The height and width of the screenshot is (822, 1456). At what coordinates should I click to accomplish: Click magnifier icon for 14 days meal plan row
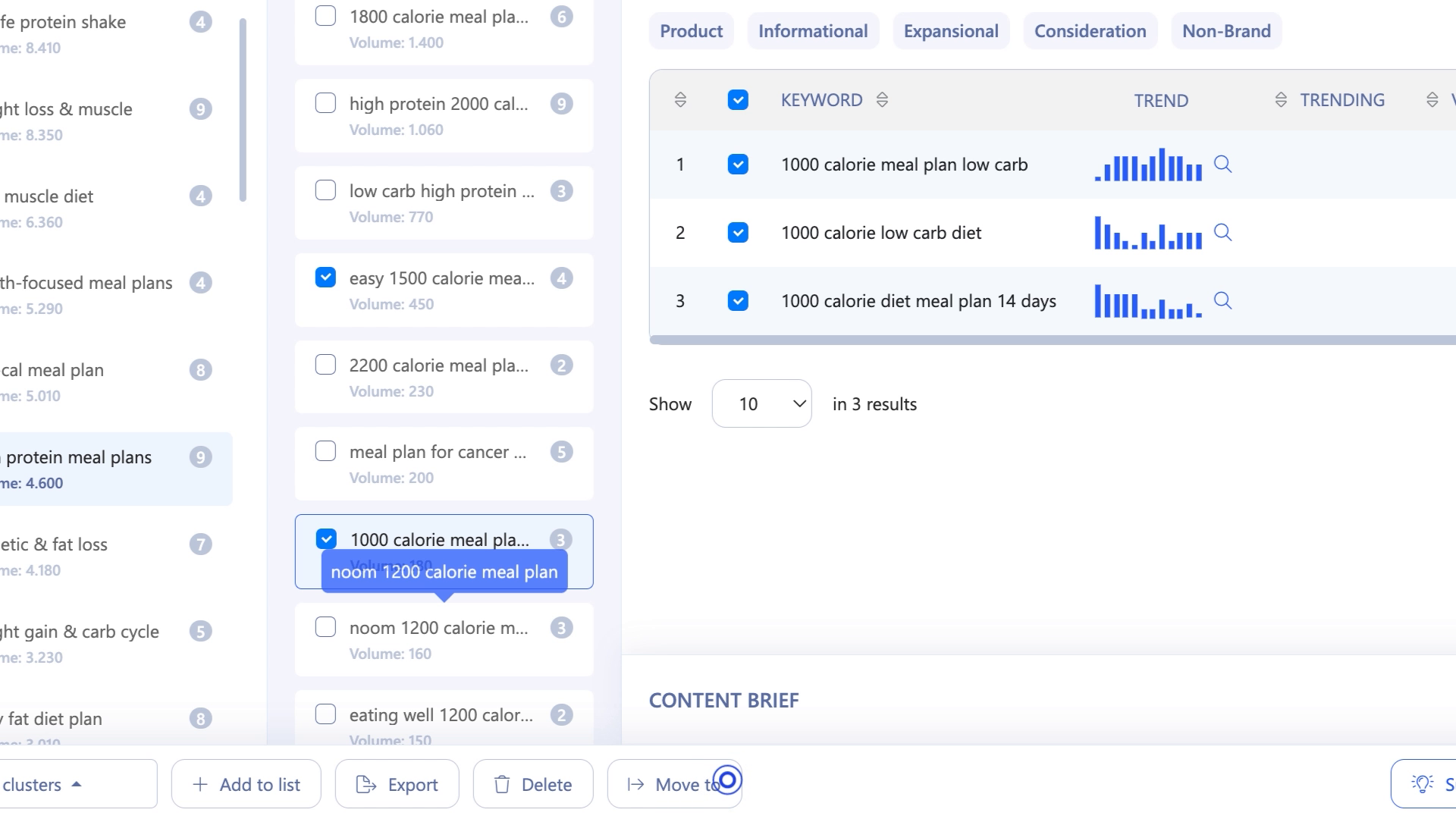pos(1222,301)
